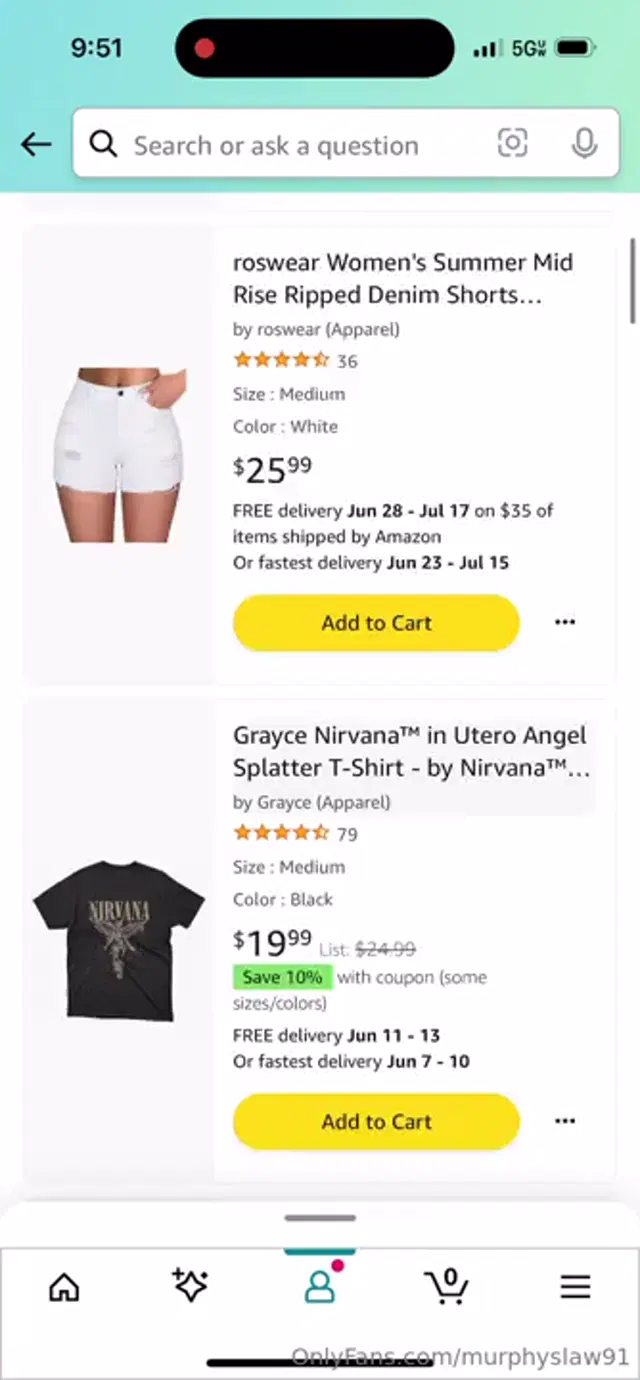The image size is (640, 1380).
Task: Open the AI sparkle assistant icon
Action: point(189,1286)
